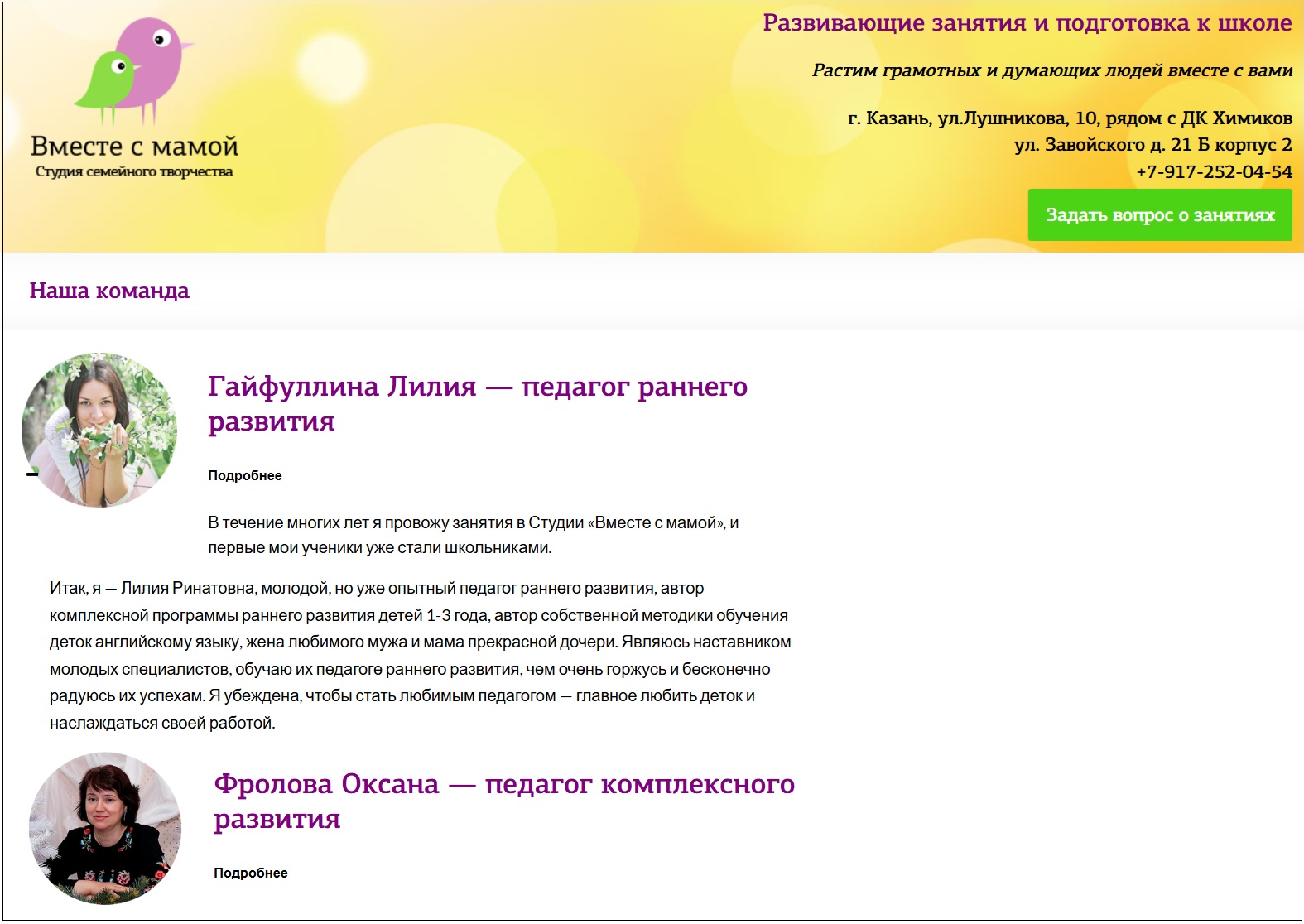
Task: Open Лилия Гайфуллина's round profile photo
Action: pos(99,430)
